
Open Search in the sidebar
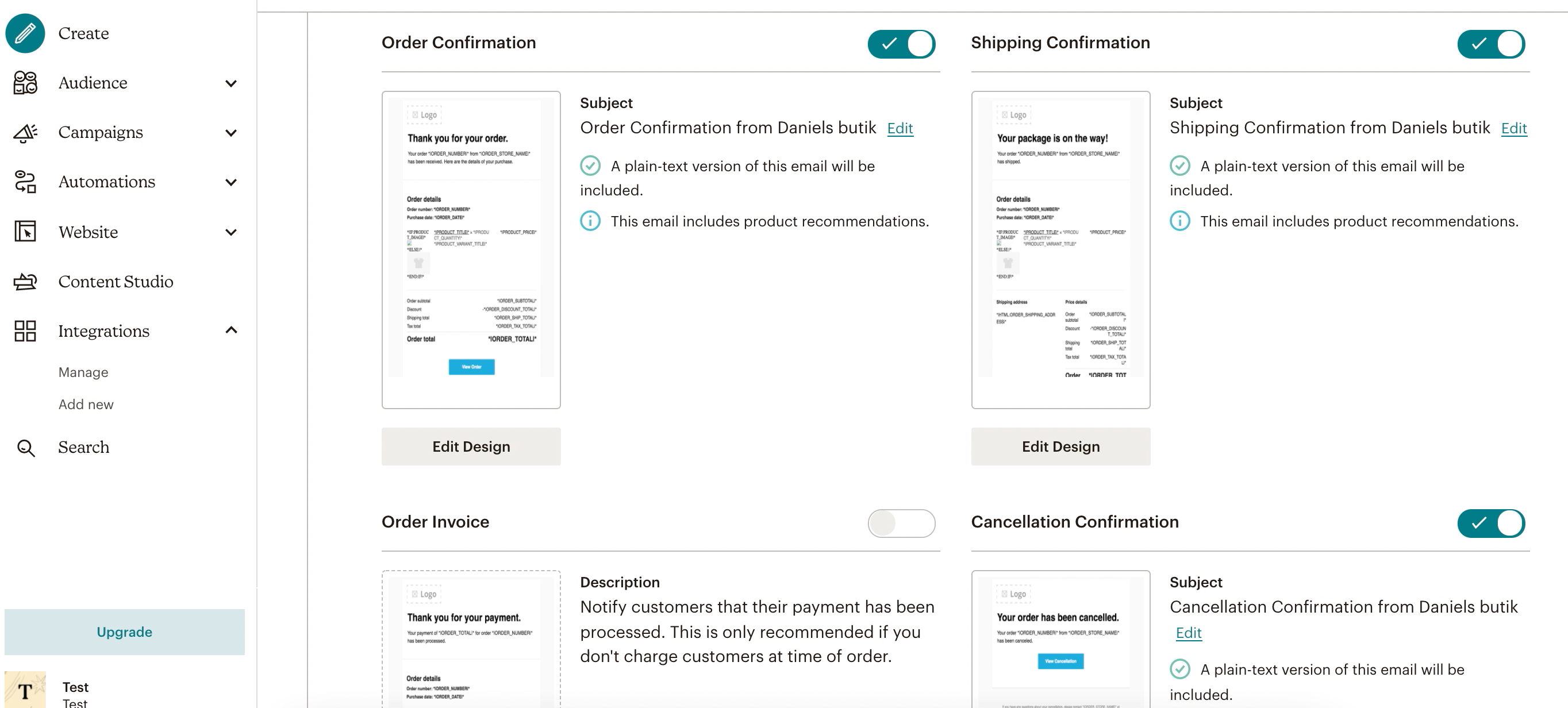[x=83, y=448]
